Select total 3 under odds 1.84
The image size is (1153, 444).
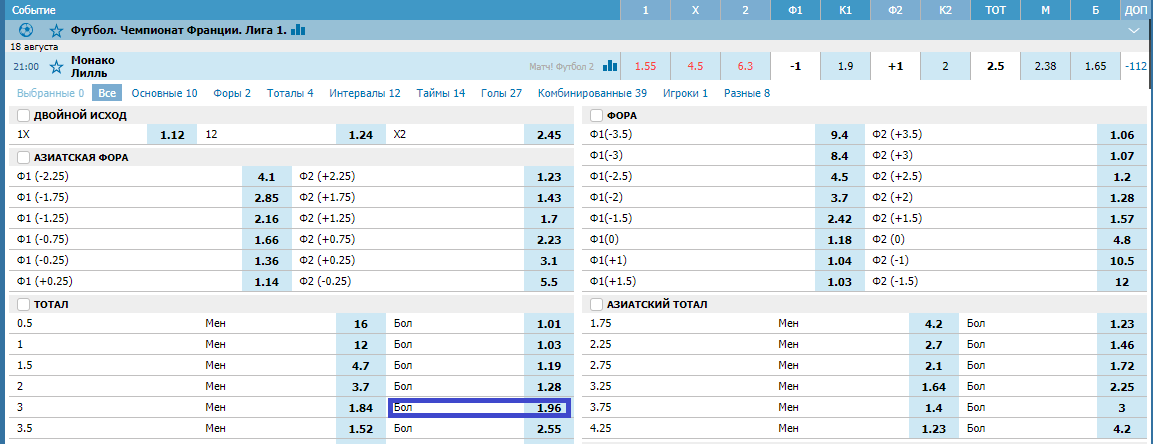click(361, 407)
